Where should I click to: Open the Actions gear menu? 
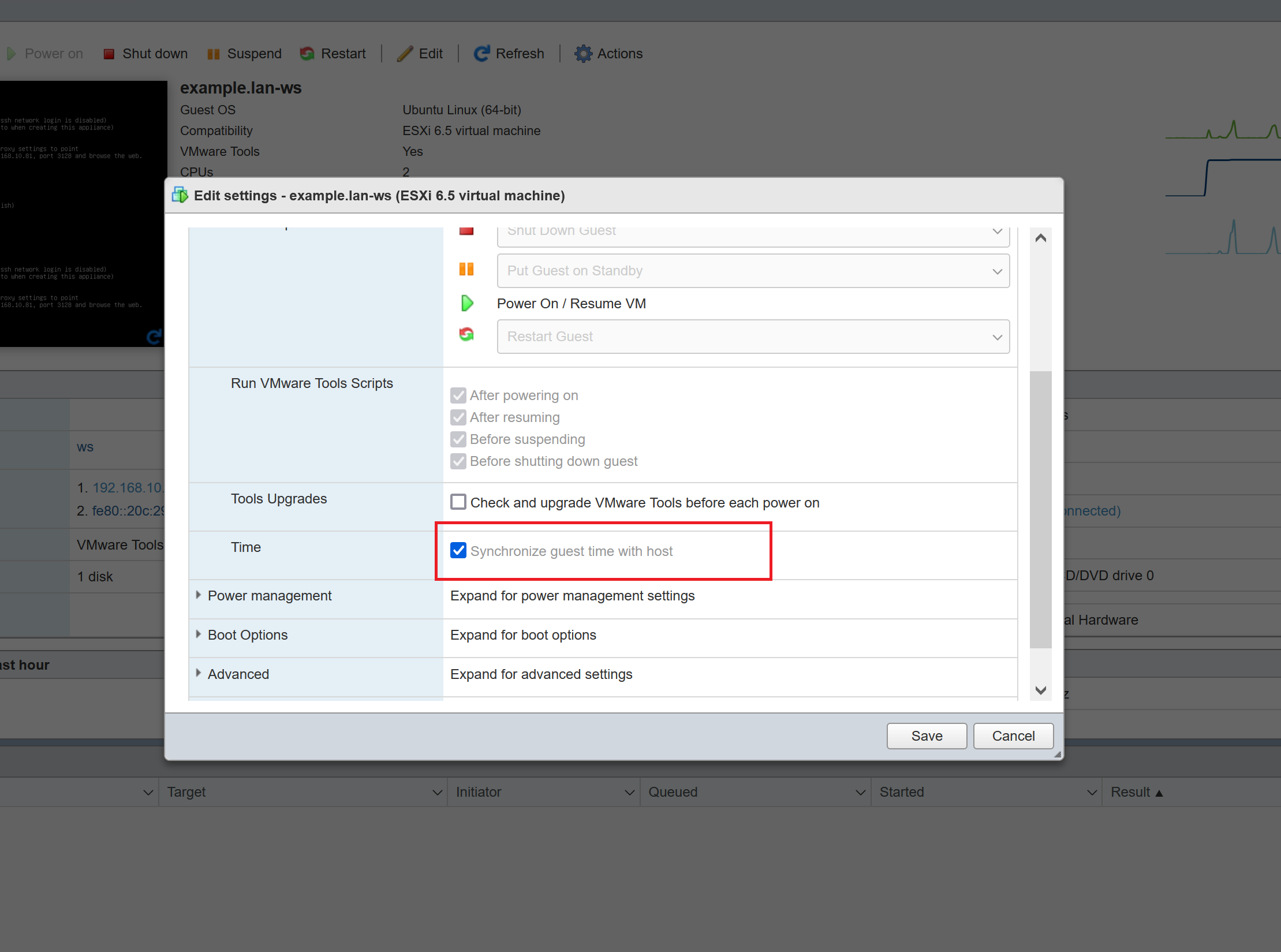[608, 54]
